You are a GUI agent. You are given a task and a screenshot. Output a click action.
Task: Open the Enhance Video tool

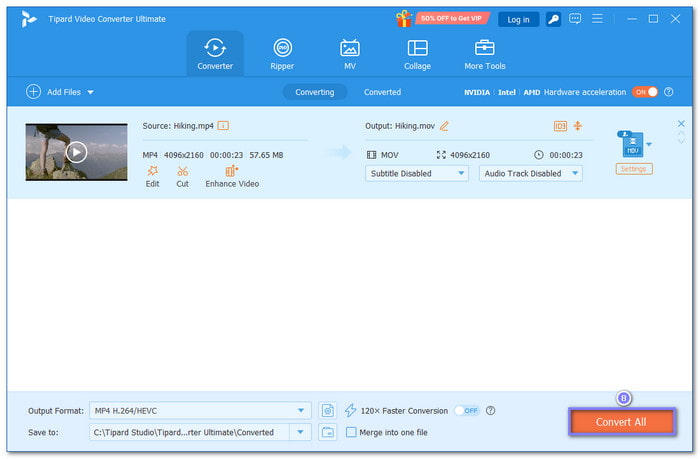pyautogui.click(x=232, y=177)
